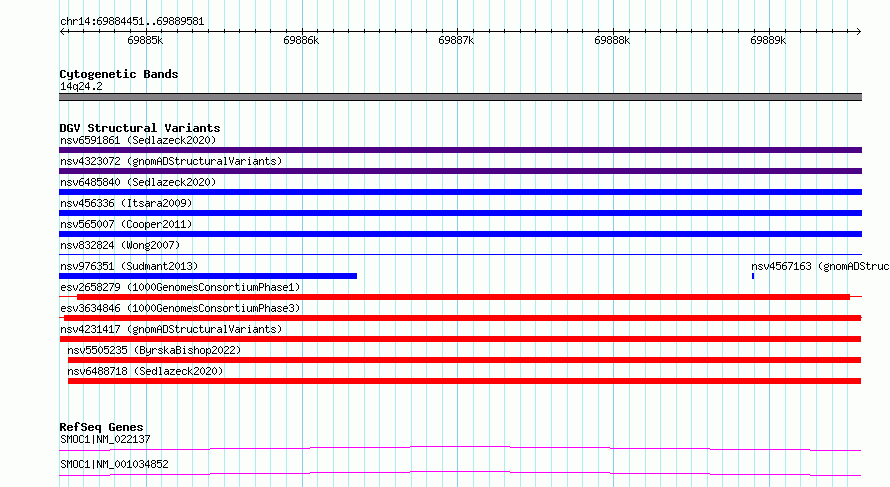This screenshot has width=890, height=487.
Task: Open nsv565007 (Cooper2011) variant label
Action: pyautogui.click(x=126, y=224)
